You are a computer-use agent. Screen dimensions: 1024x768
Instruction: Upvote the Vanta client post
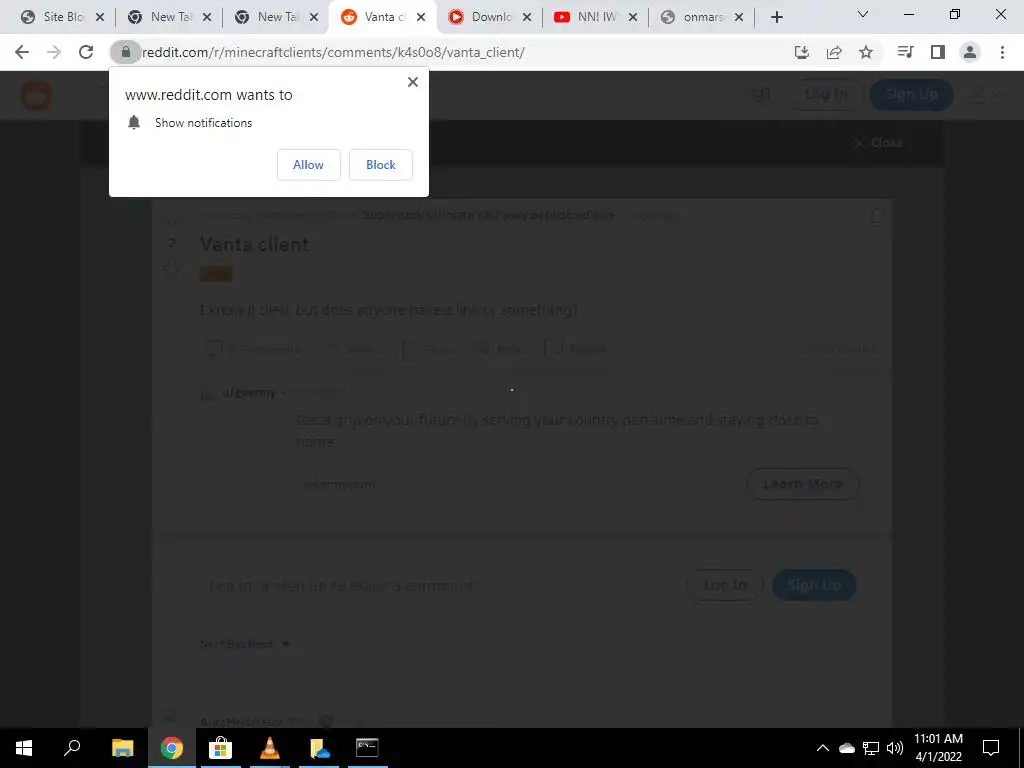tap(172, 217)
